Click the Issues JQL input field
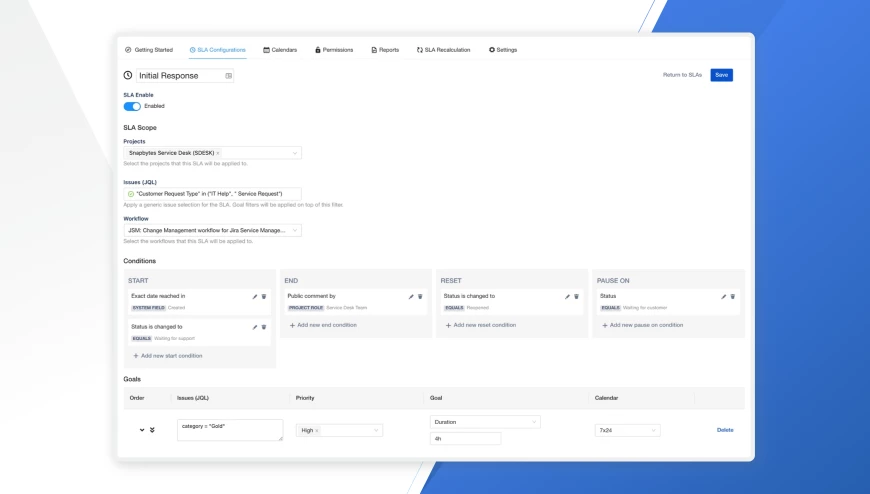 213,194
